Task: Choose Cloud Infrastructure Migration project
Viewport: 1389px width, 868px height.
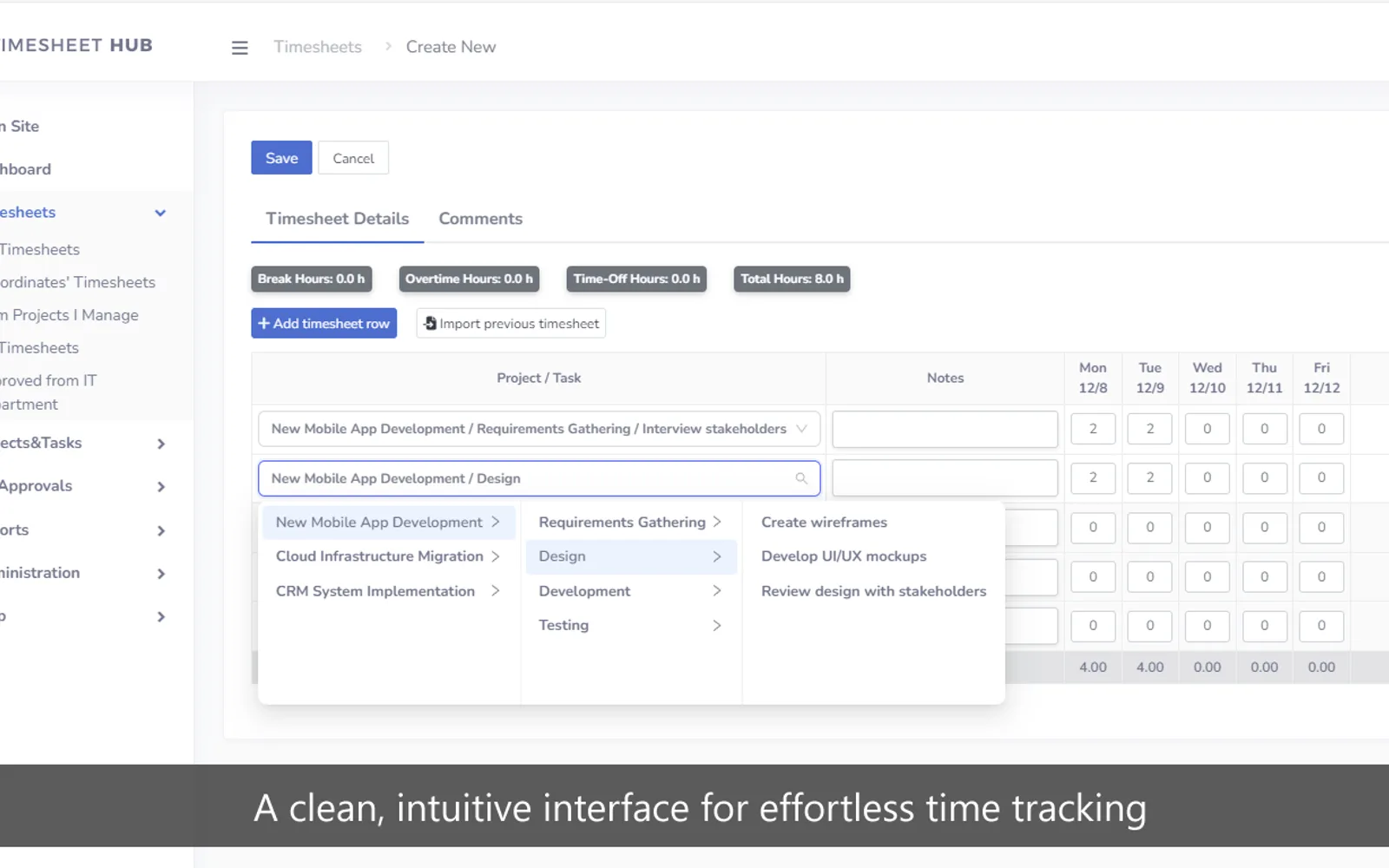Action: (389, 556)
